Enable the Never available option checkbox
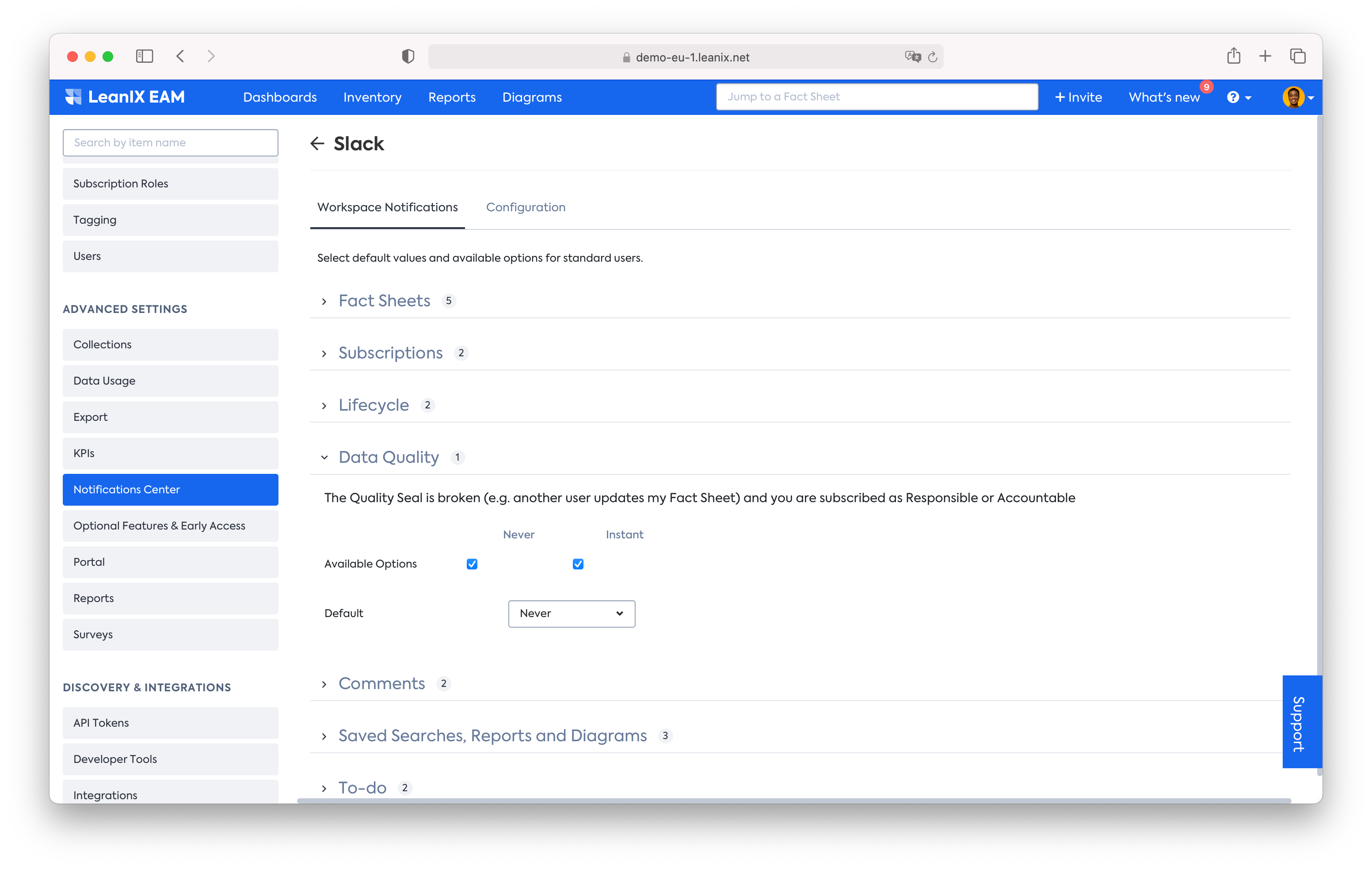The image size is (1372, 869). click(472, 564)
